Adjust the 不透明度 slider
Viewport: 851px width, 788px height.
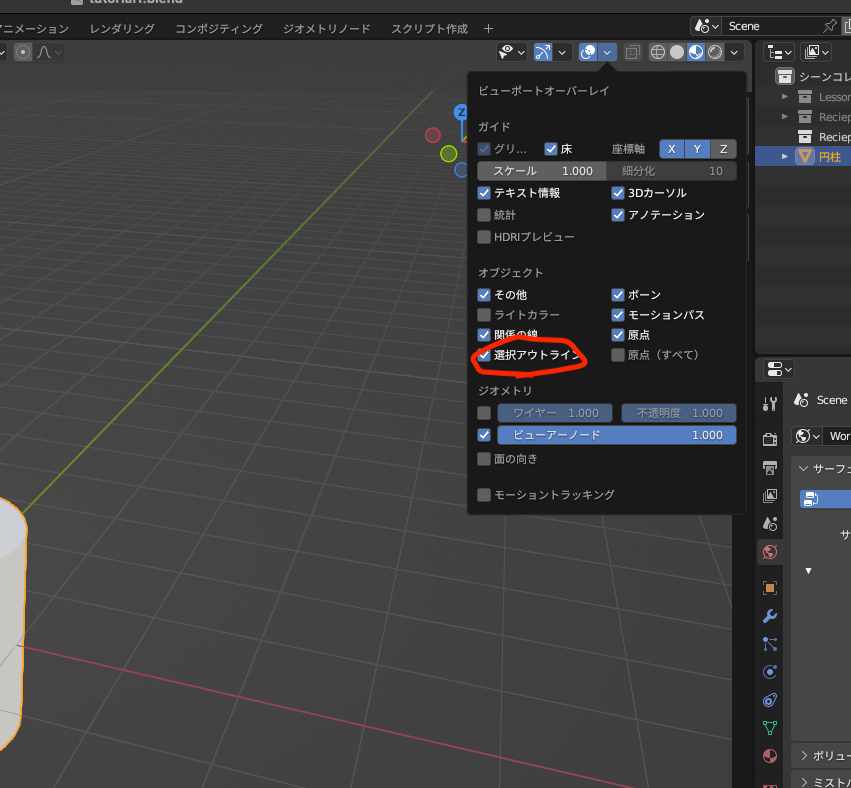point(678,413)
